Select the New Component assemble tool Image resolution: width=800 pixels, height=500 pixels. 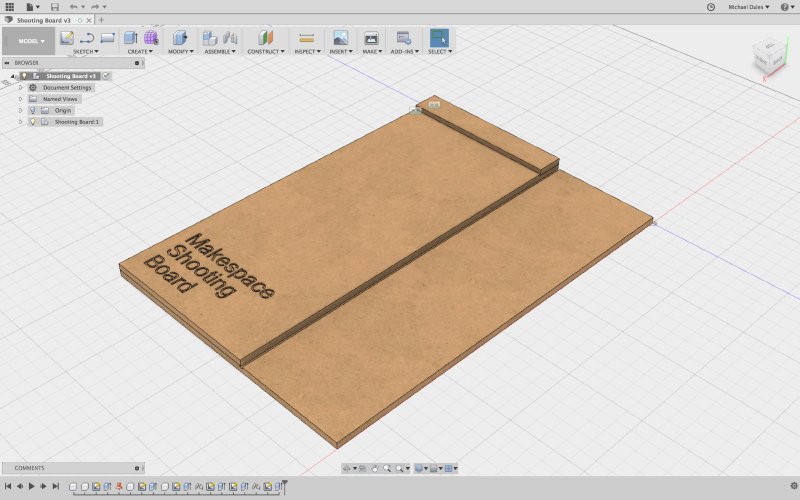point(209,38)
